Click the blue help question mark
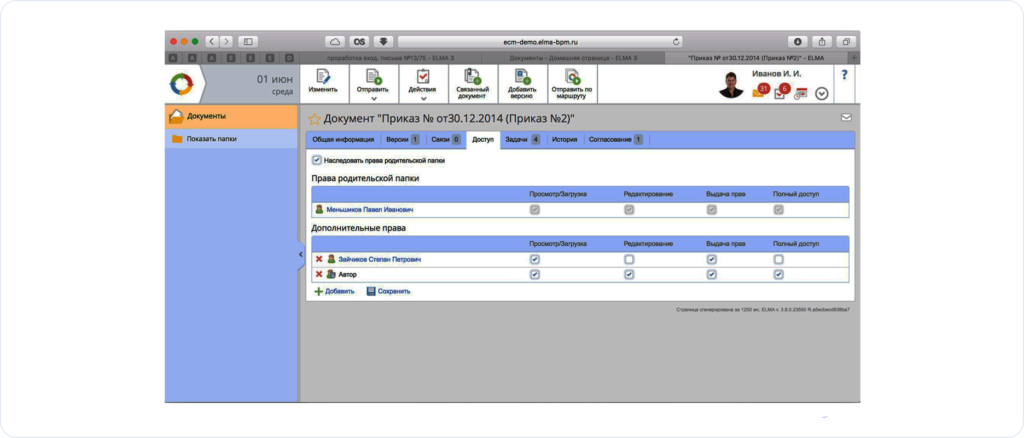 pos(845,75)
